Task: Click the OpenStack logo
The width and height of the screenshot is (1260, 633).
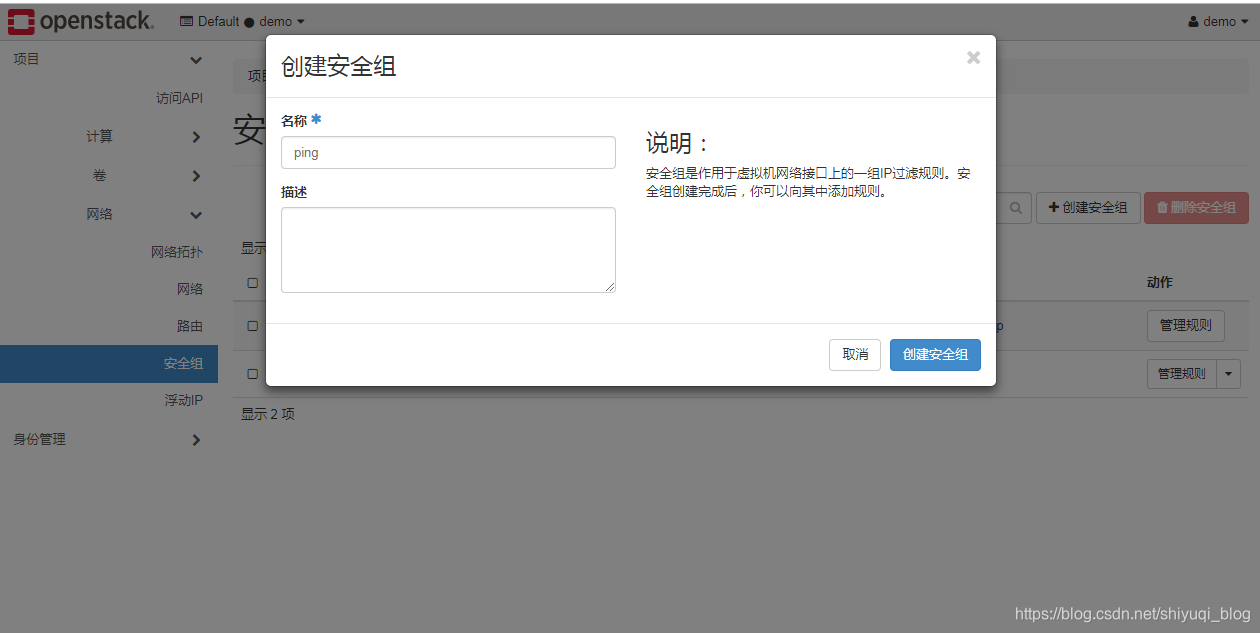Action: [80, 20]
